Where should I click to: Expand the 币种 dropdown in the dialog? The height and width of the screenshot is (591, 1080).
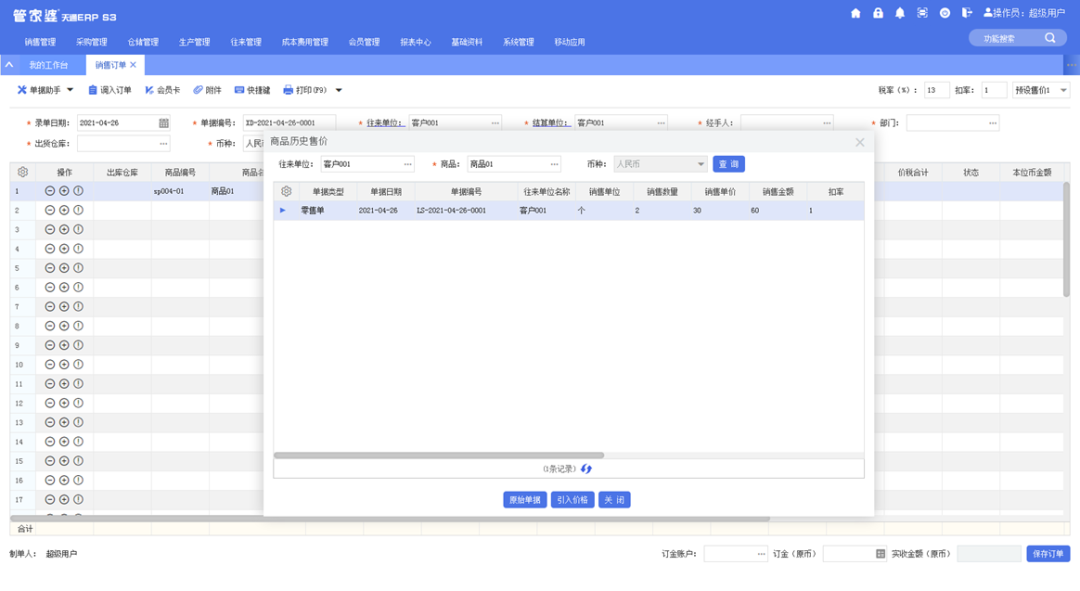pos(700,164)
